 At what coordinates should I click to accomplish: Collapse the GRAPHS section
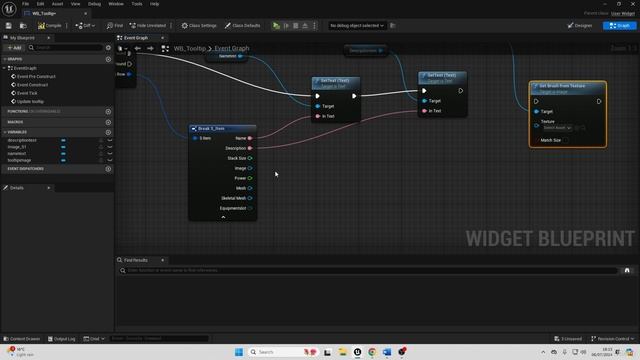pos(5,59)
